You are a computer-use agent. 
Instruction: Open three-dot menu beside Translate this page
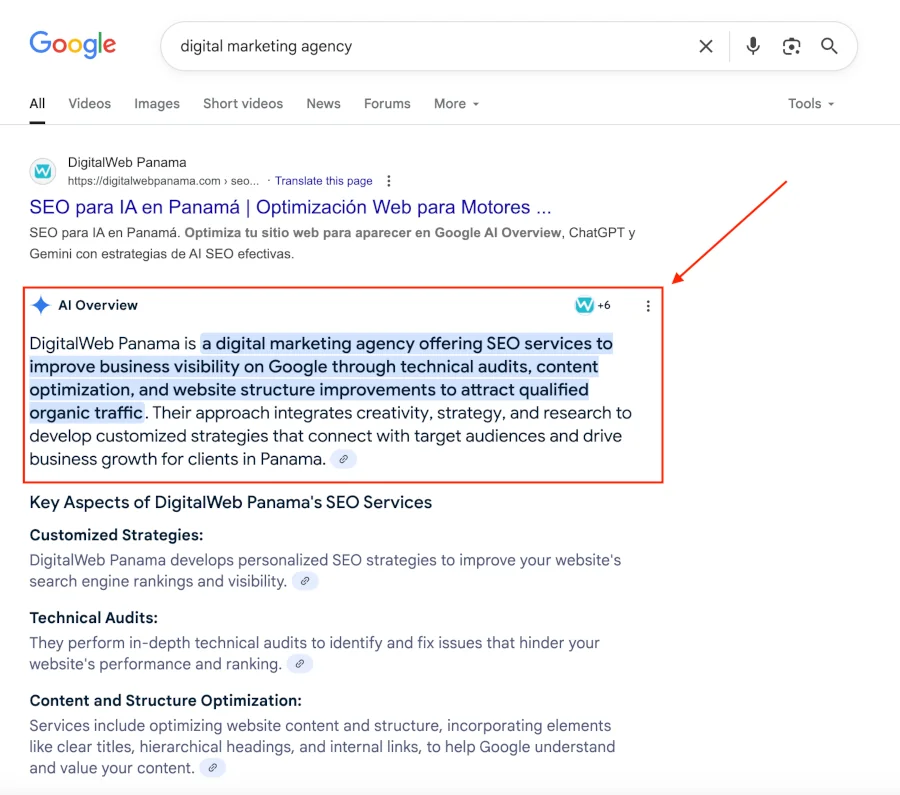point(389,181)
